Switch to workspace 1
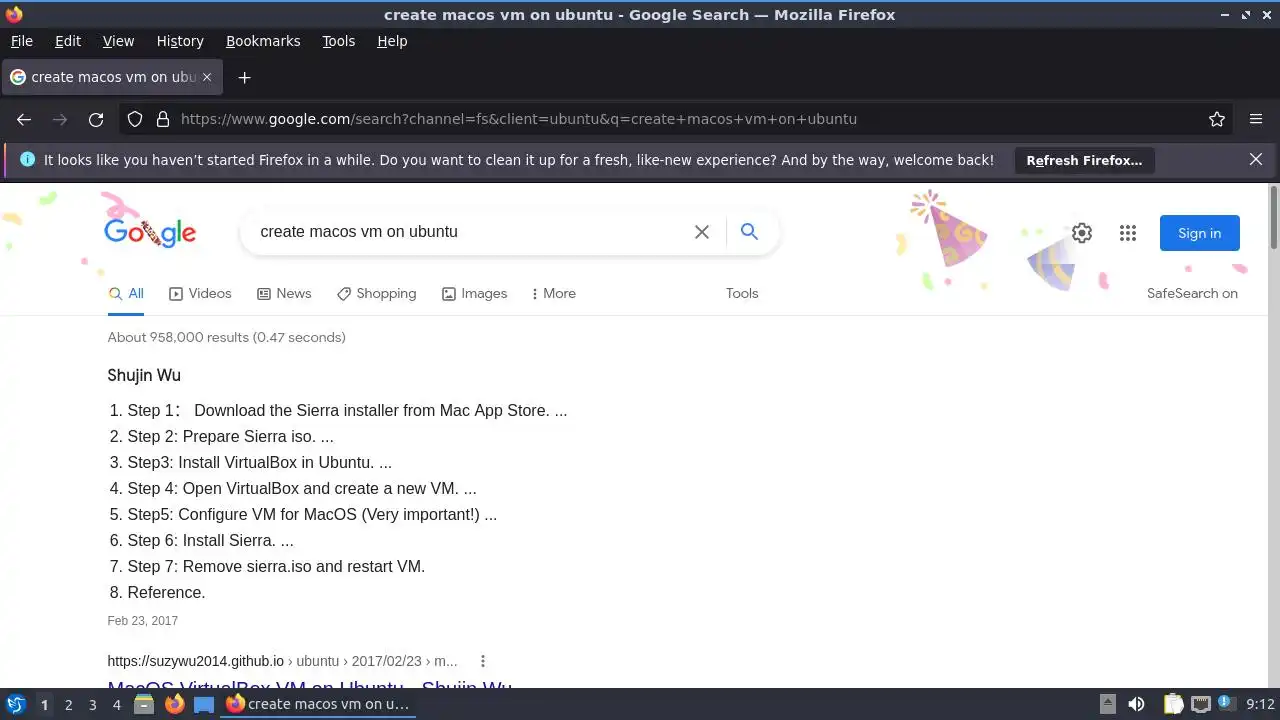Image resolution: width=1280 pixels, height=720 pixels. (x=44, y=704)
